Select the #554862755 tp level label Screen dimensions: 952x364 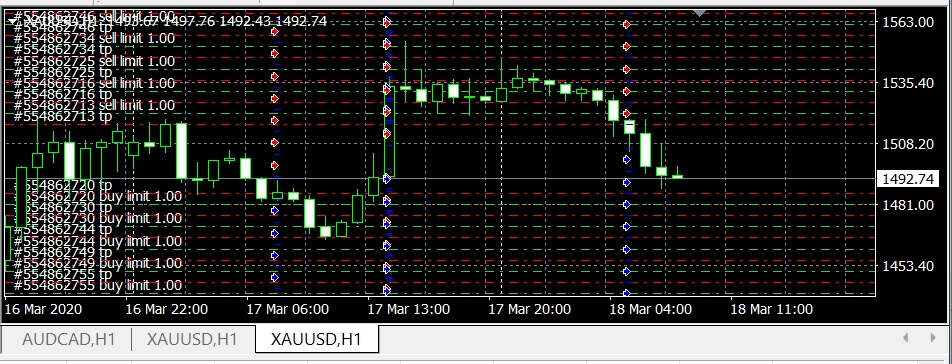tap(63, 274)
